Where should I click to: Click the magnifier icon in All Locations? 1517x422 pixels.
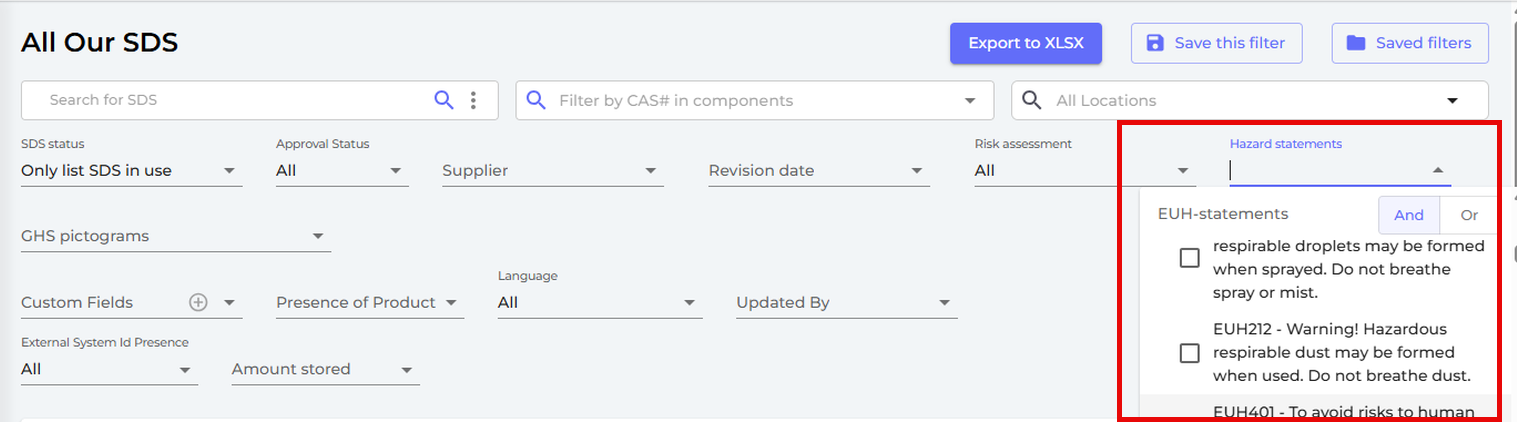[1032, 100]
